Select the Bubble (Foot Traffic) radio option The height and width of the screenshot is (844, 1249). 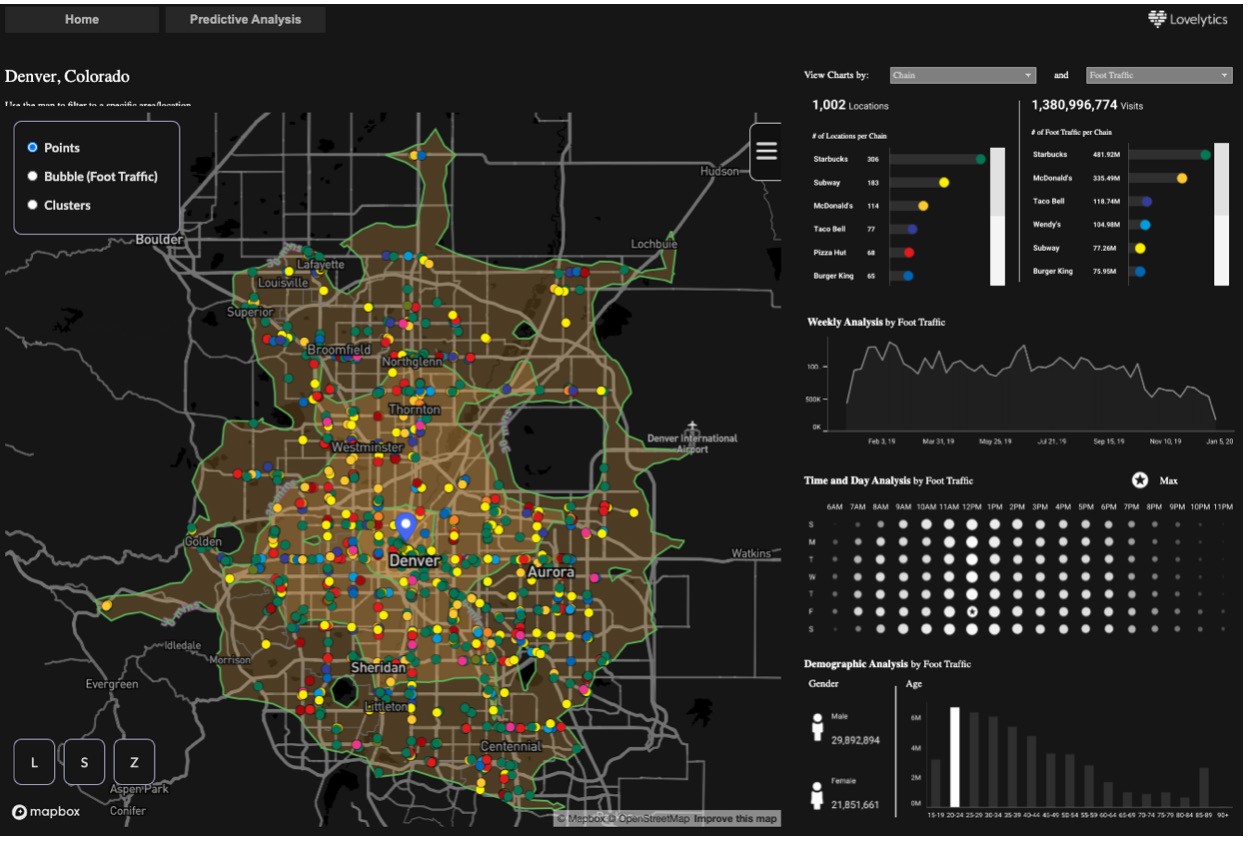(x=33, y=176)
